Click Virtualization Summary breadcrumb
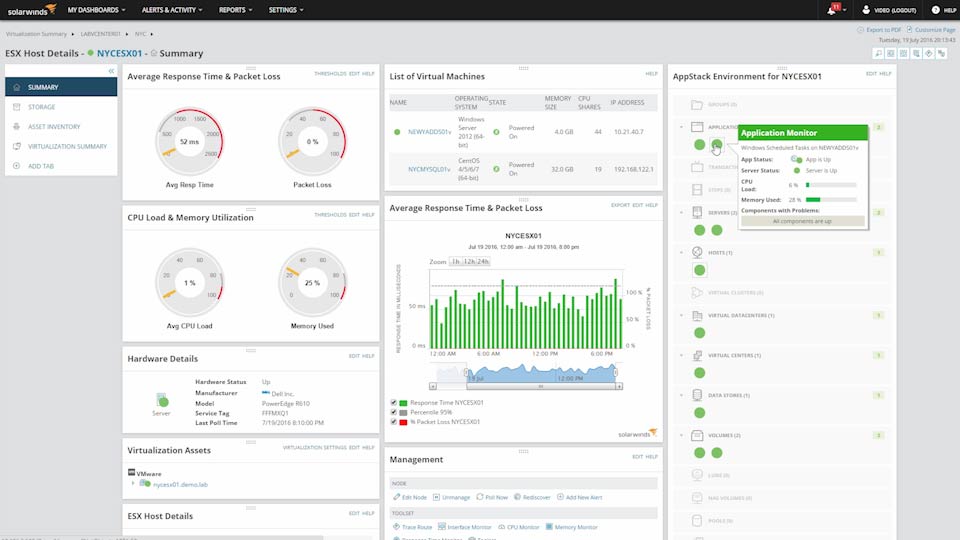This screenshot has width=960, height=540. pyautogui.click(x=36, y=34)
